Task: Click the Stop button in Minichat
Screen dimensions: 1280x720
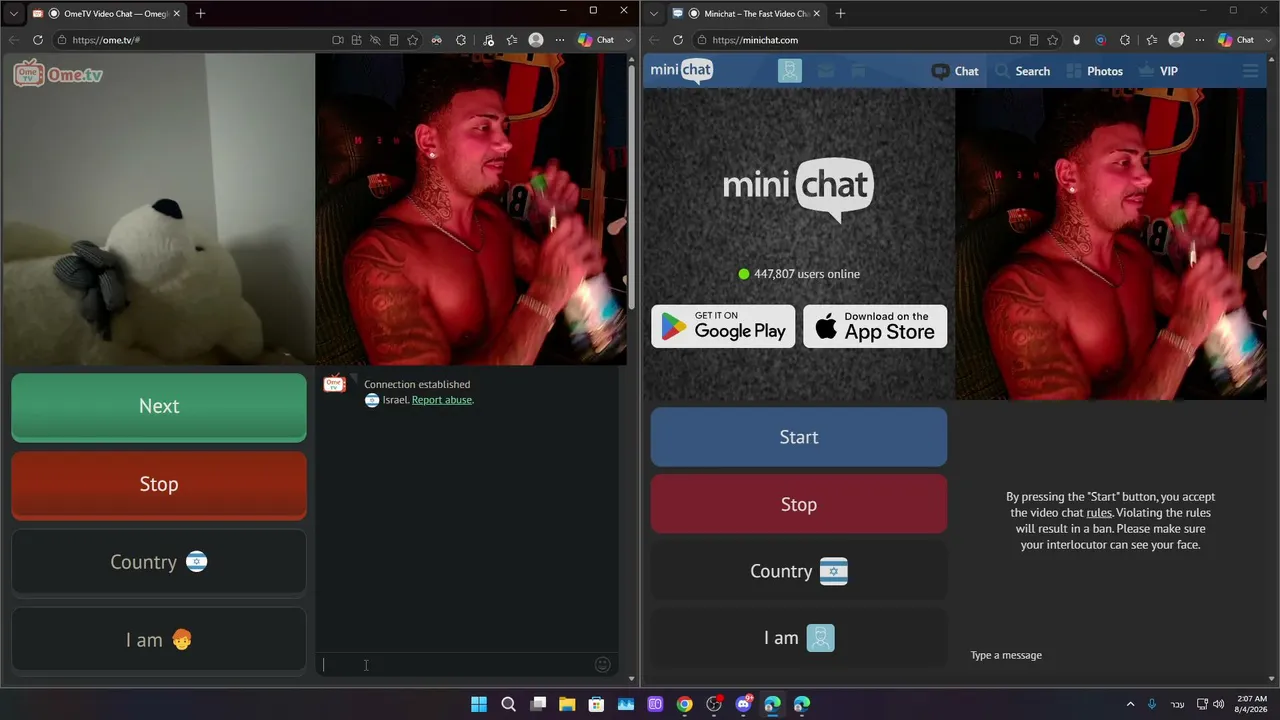Action: tap(799, 504)
